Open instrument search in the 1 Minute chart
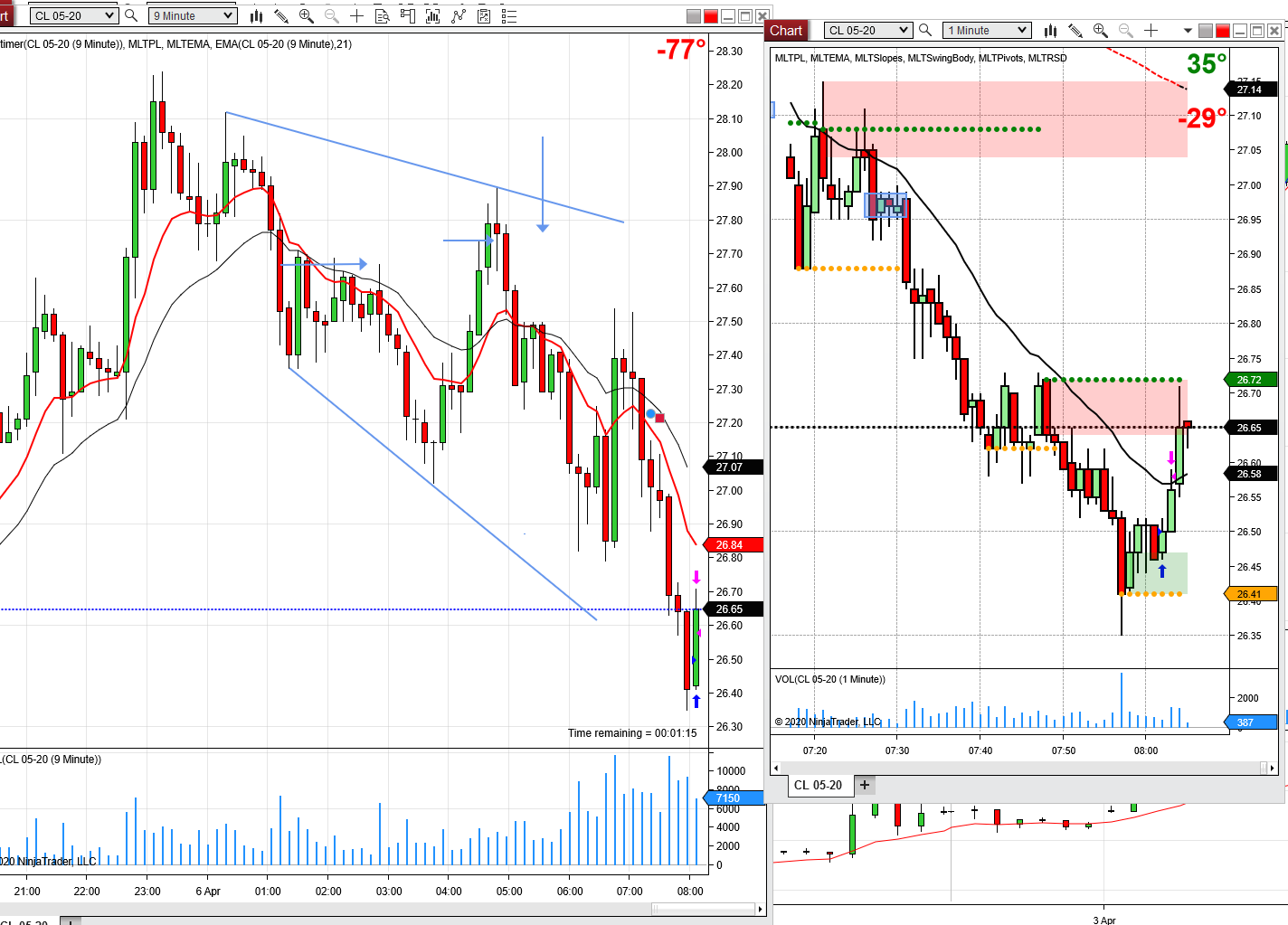 point(925,30)
